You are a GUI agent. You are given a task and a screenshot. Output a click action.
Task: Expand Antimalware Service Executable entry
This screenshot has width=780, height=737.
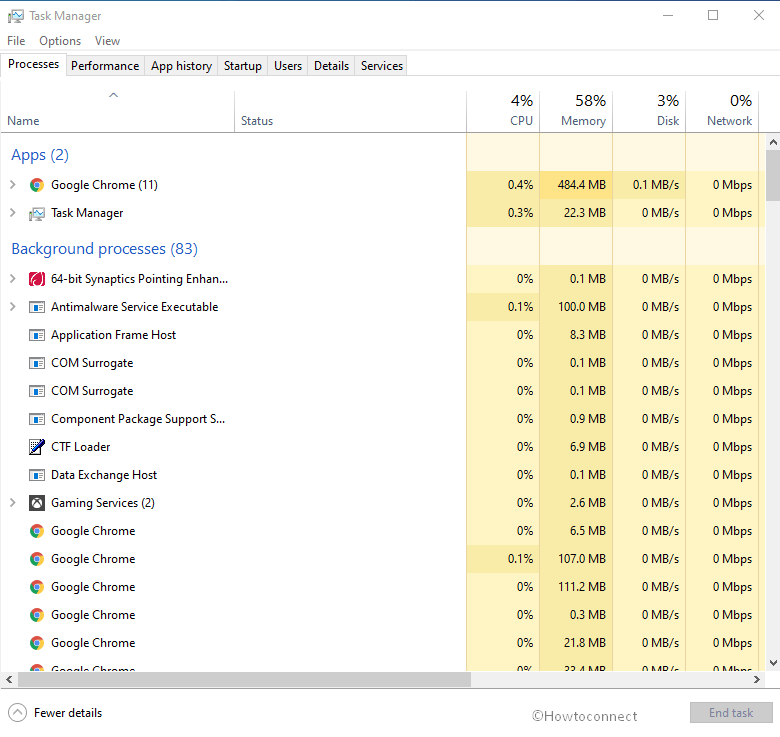pyautogui.click(x=13, y=307)
